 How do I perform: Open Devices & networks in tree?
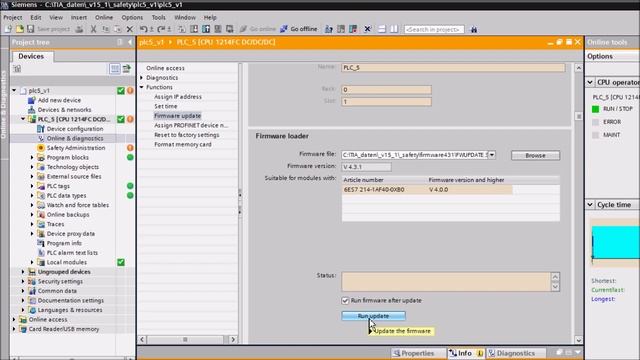click(x=64, y=110)
